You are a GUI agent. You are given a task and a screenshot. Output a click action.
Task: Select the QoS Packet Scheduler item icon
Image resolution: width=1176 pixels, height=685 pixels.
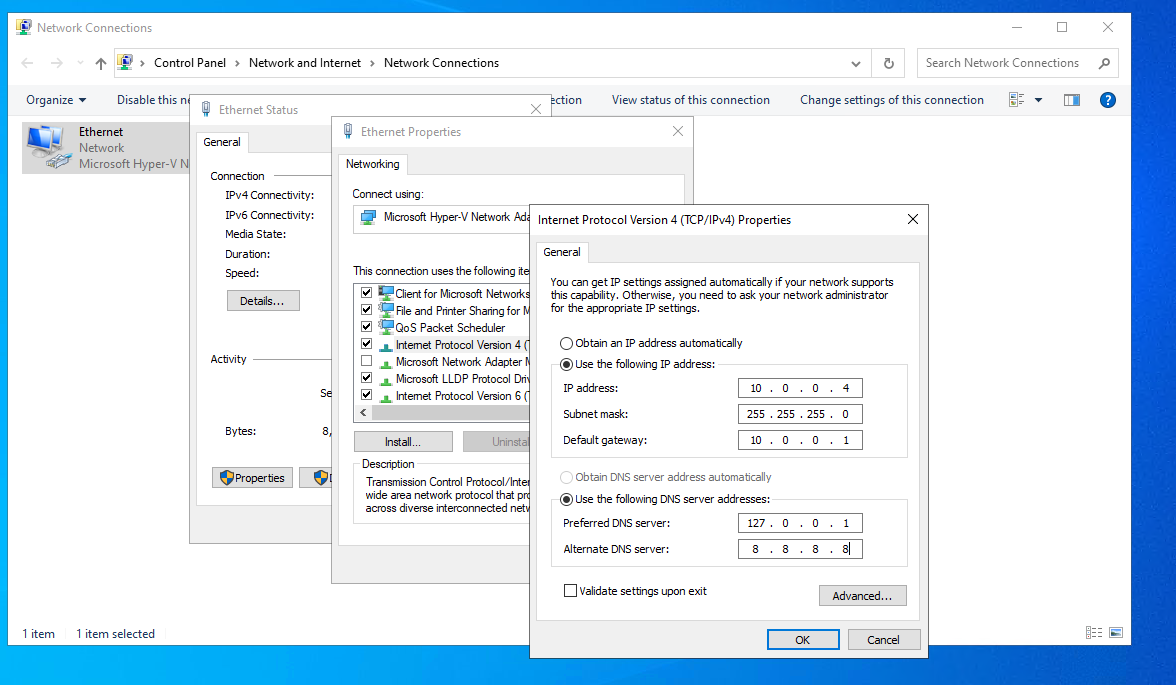point(386,327)
